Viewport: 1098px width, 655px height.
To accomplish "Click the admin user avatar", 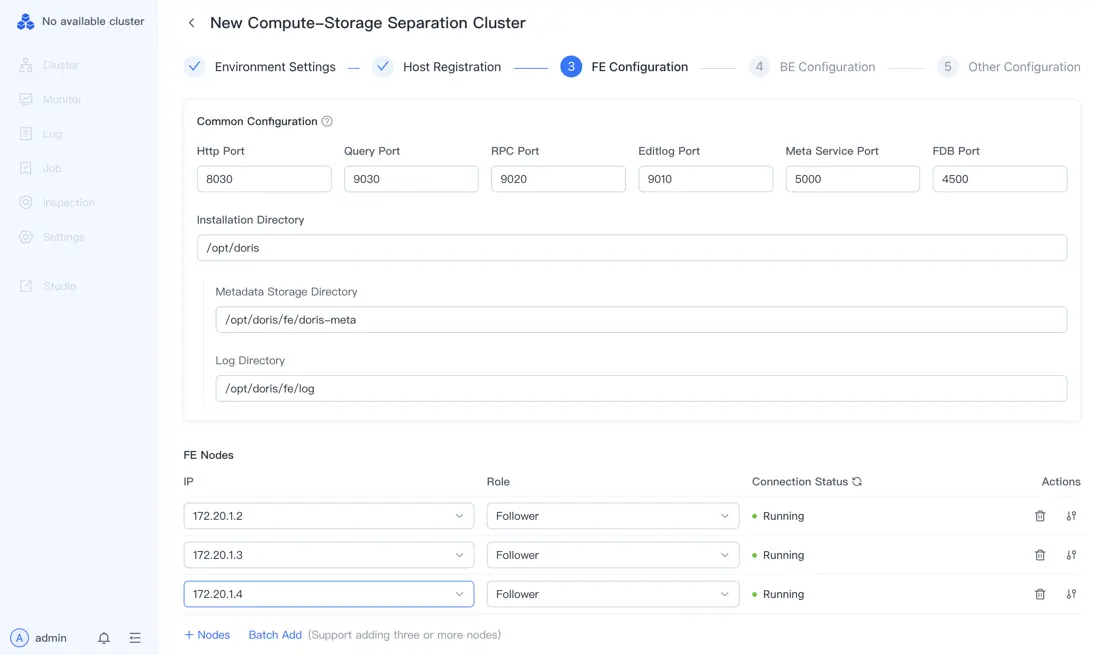I will 19,638.
